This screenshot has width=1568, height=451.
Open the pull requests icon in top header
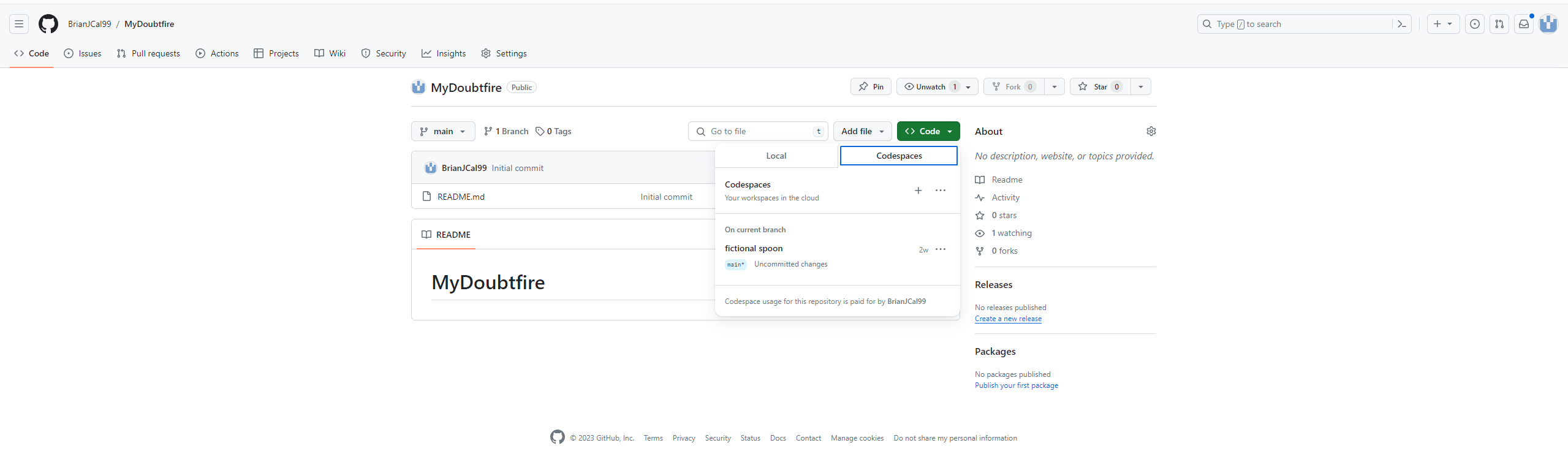(1499, 24)
